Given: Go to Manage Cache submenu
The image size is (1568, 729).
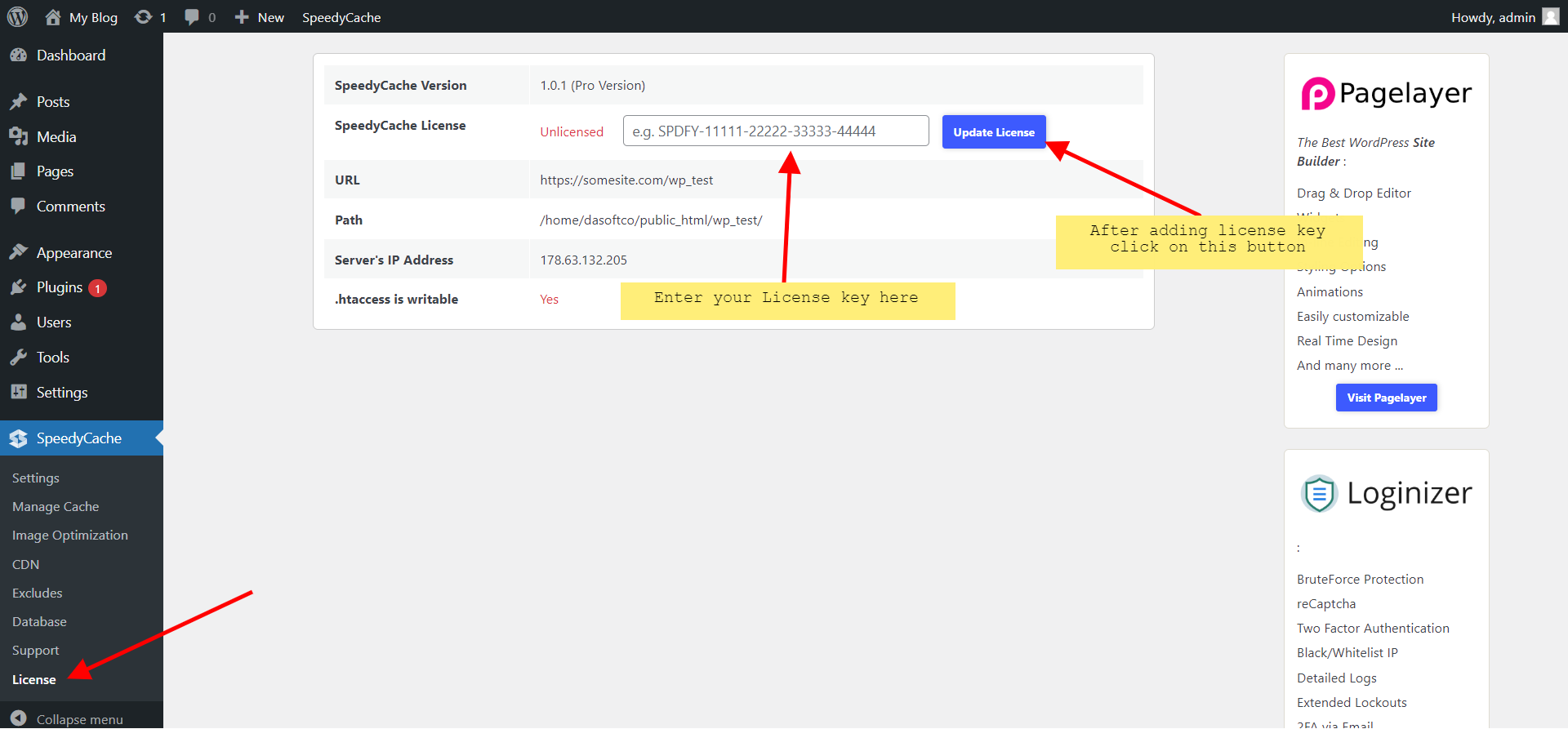Looking at the screenshot, I should pyautogui.click(x=56, y=506).
